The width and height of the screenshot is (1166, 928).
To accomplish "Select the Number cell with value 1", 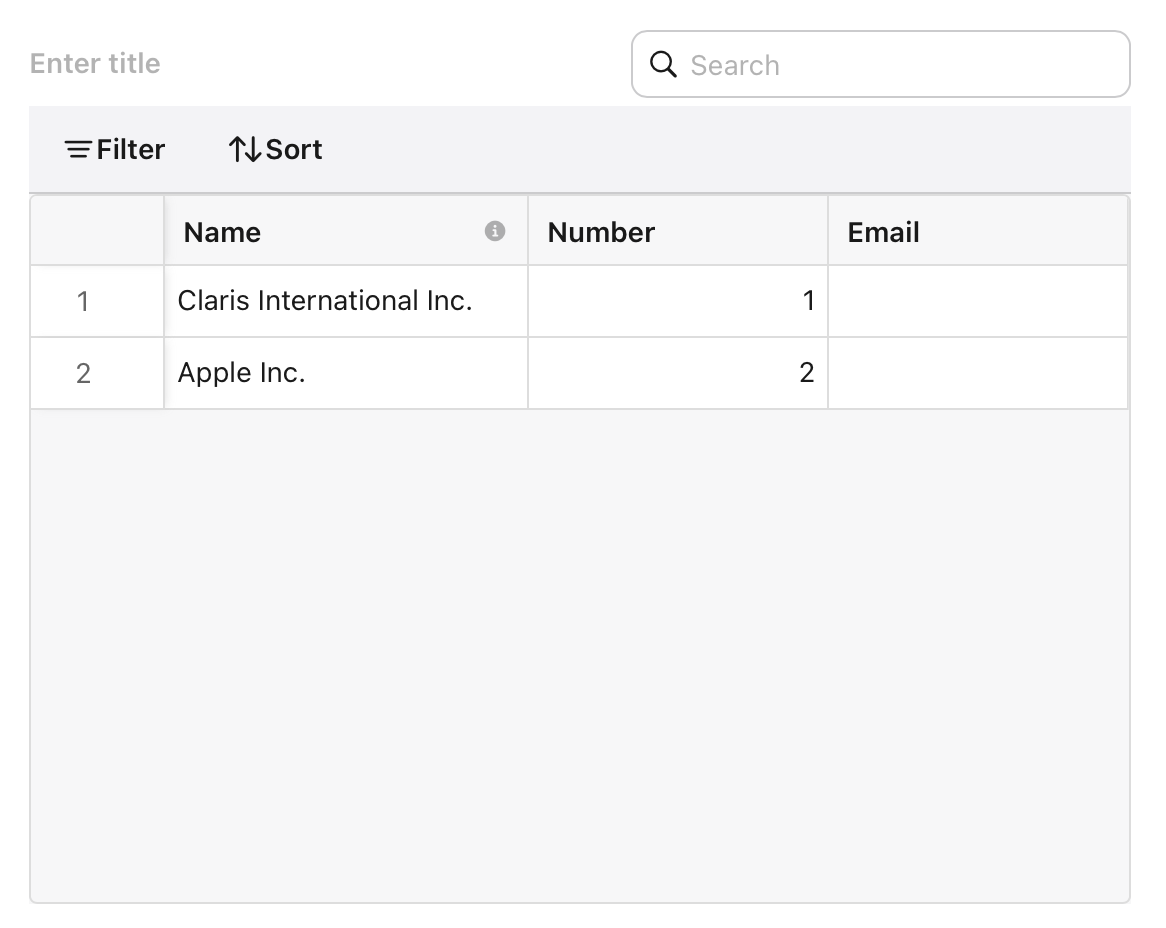I will pyautogui.click(x=678, y=301).
